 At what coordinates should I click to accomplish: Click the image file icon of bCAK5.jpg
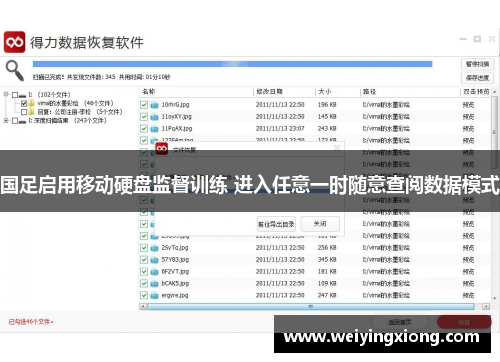[x=154, y=284]
